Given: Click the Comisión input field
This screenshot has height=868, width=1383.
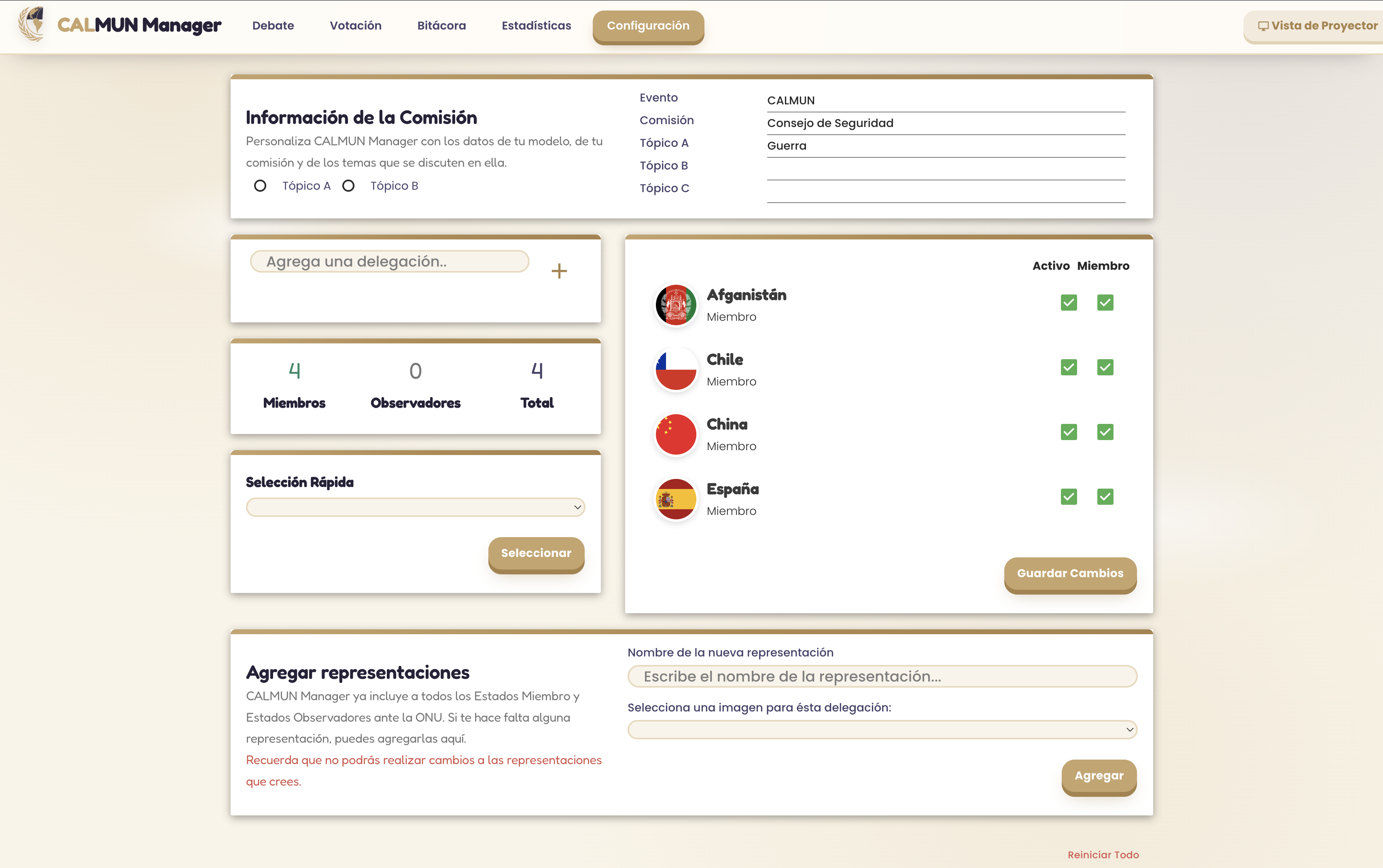Looking at the screenshot, I should click(x=946, y=123).
